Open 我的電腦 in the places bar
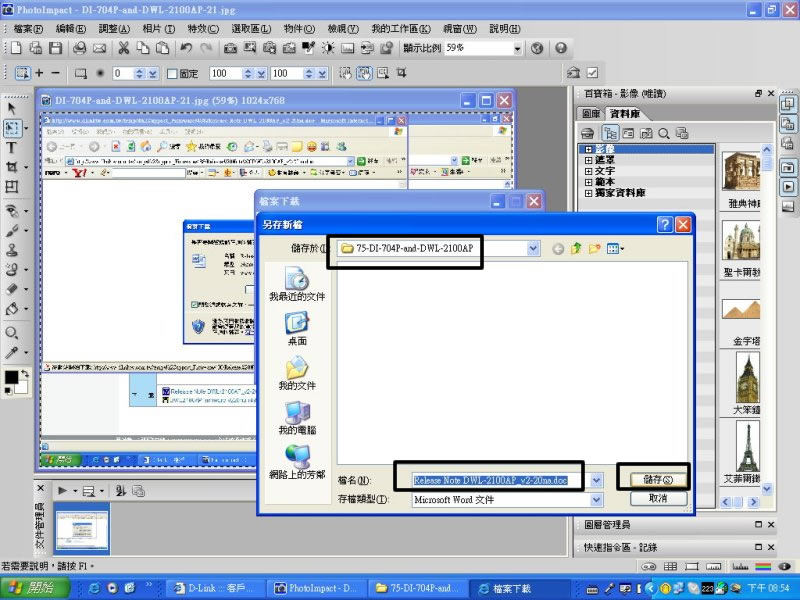 tap(297, 418)
